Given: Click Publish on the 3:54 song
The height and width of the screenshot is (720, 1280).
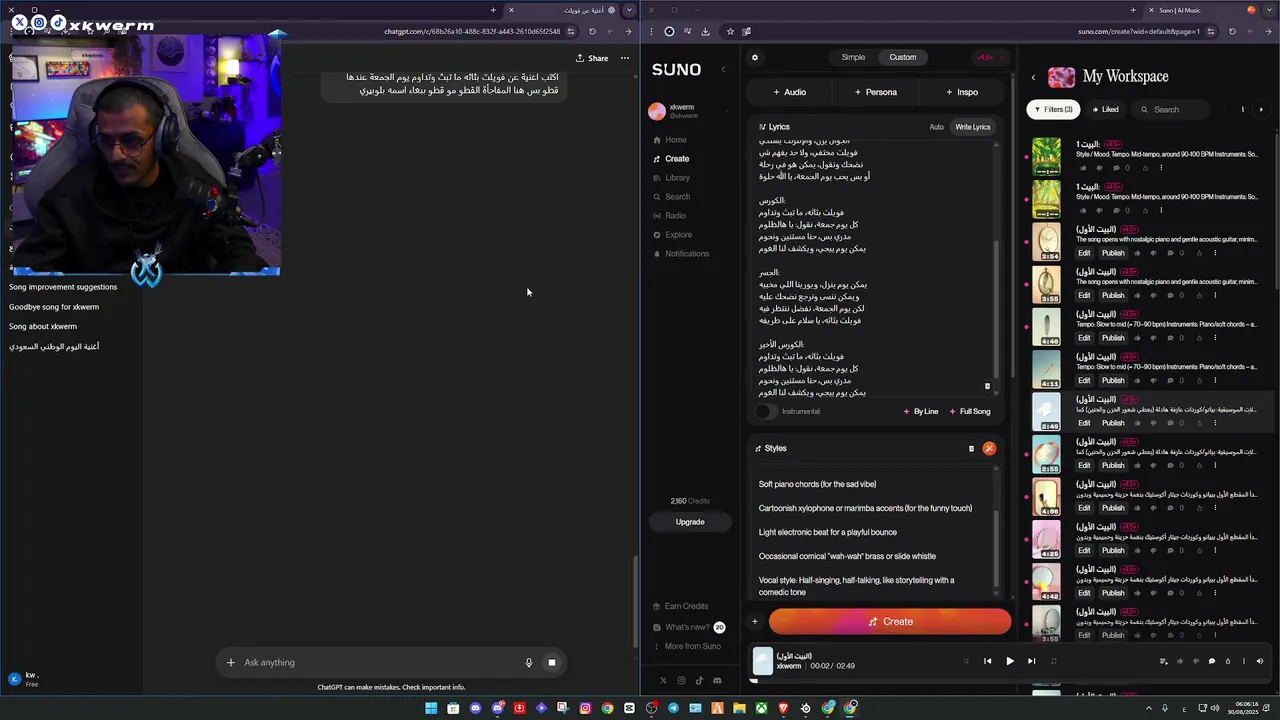Looking at the screenshot, I should [1113, 253].
